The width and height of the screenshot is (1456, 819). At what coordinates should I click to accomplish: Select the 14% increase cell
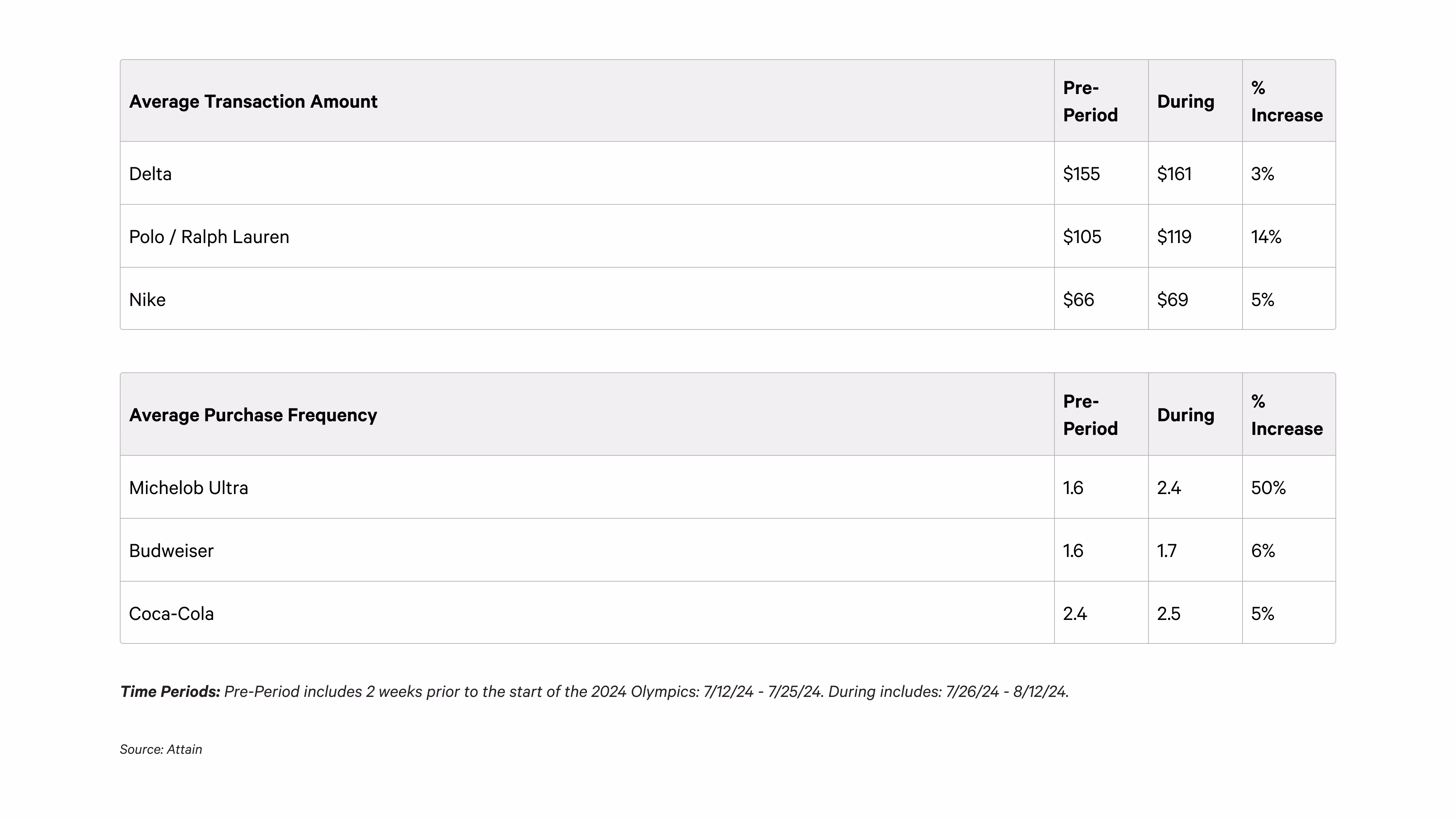[x=1266, y=236]
